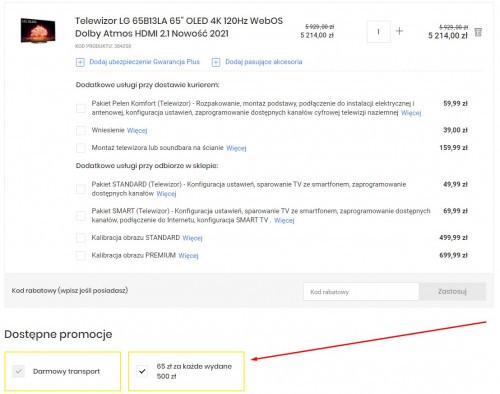Open Więcej link for Pakiet SMART
The image size is (500, 394).
(284, 220)
